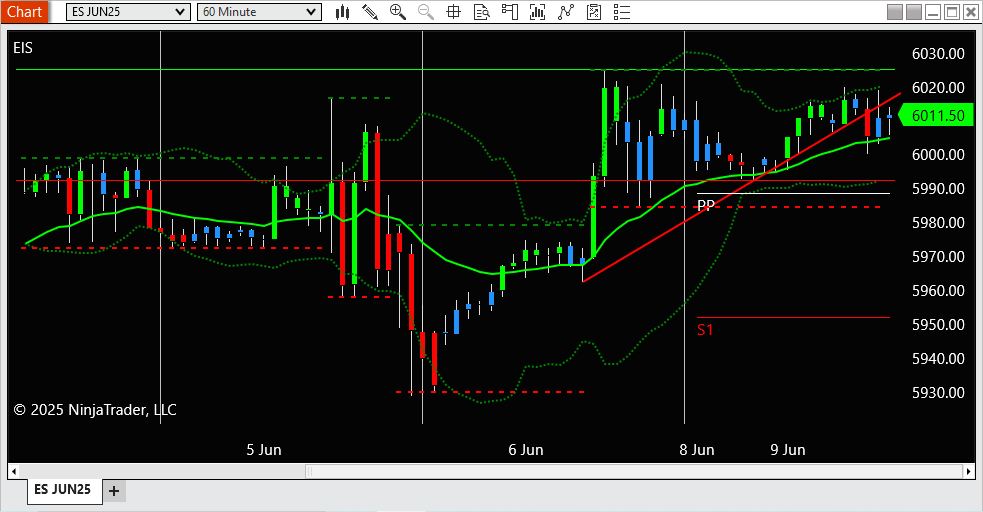Click the 6030.00 price axis label
Screen dimensions: 983x512
pyautogui.click(x=938, y=54)
